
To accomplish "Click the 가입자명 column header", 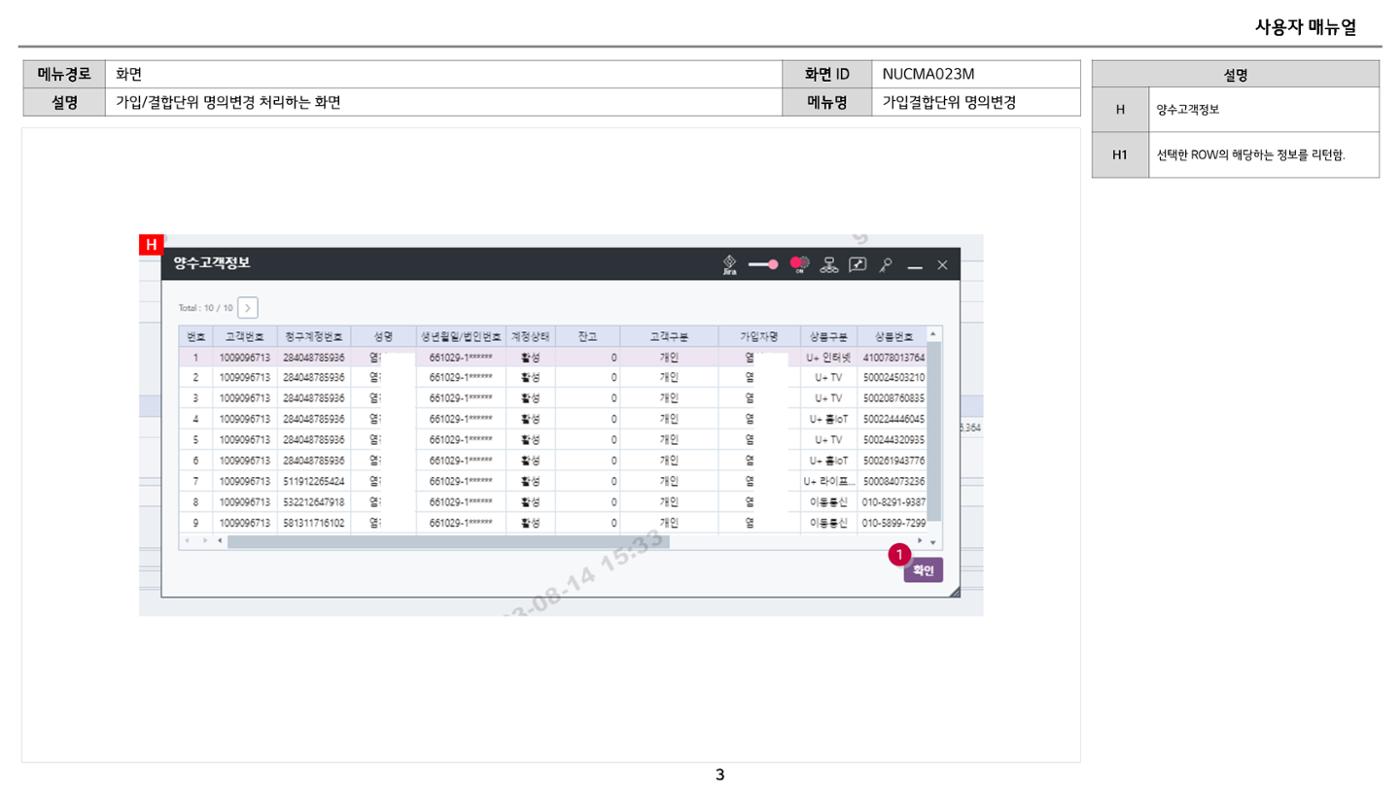I will [x=758, y=336].
